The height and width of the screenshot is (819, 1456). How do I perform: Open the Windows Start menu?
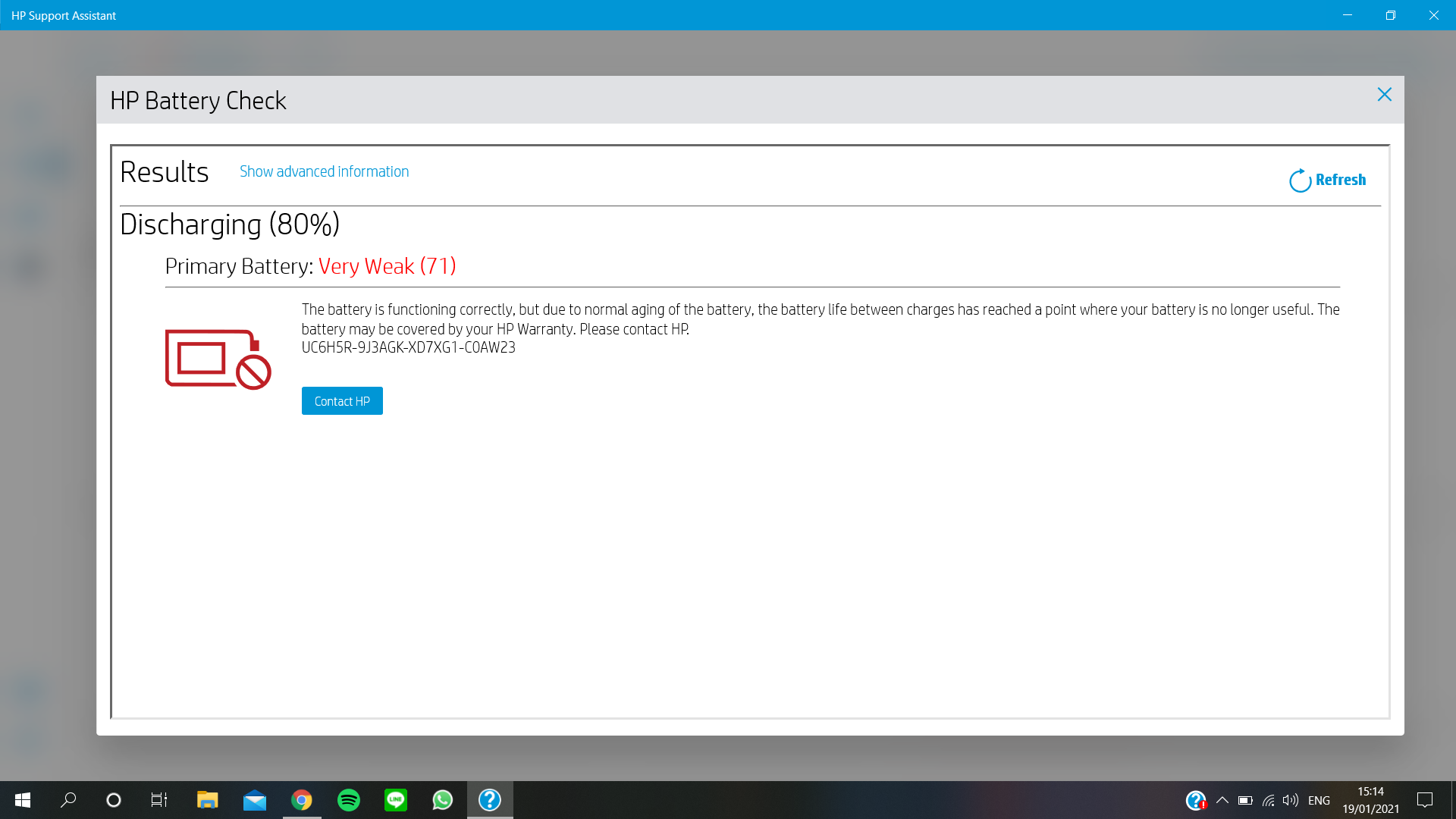23,800
